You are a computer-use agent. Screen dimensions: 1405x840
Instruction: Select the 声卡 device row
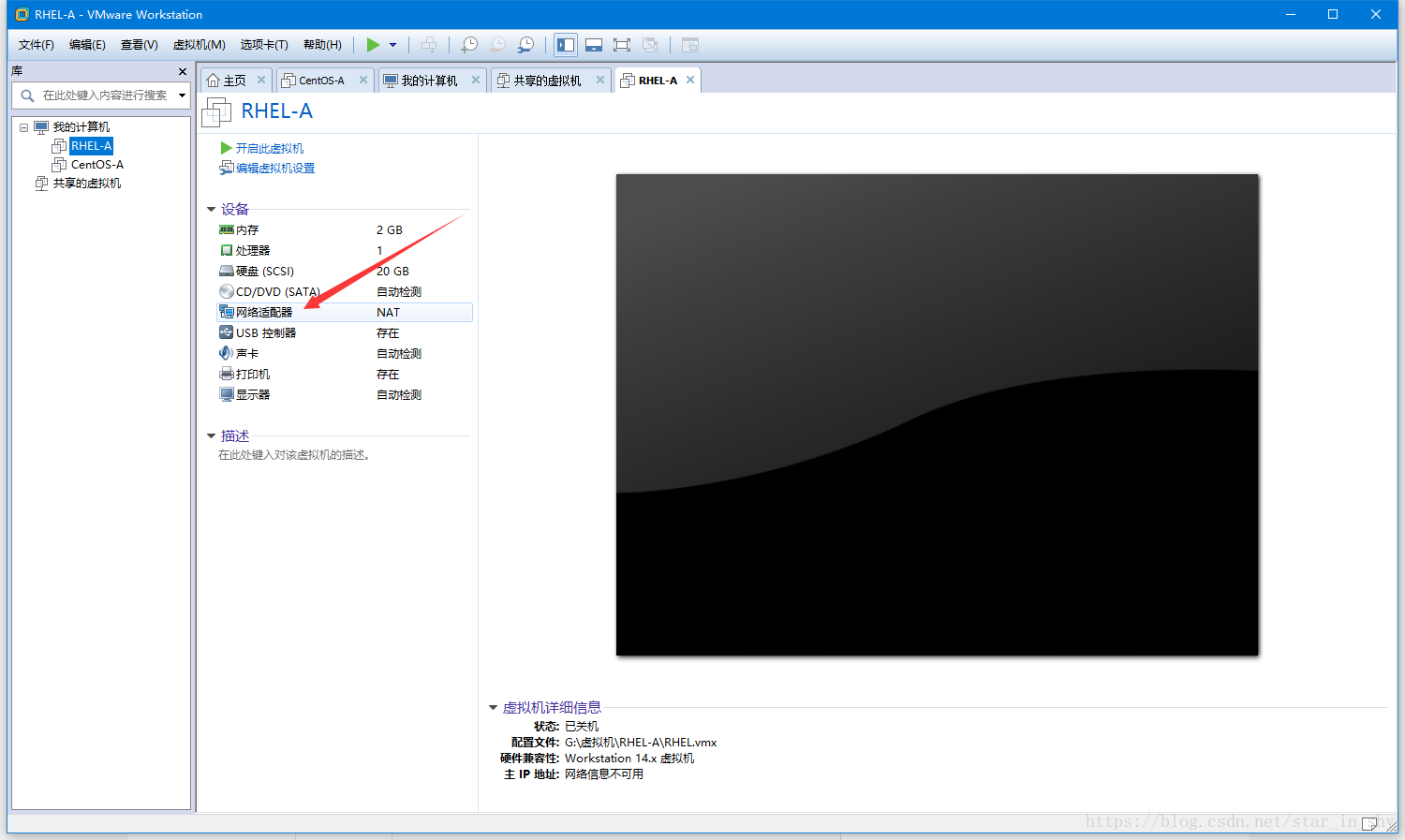coord(345,354)
